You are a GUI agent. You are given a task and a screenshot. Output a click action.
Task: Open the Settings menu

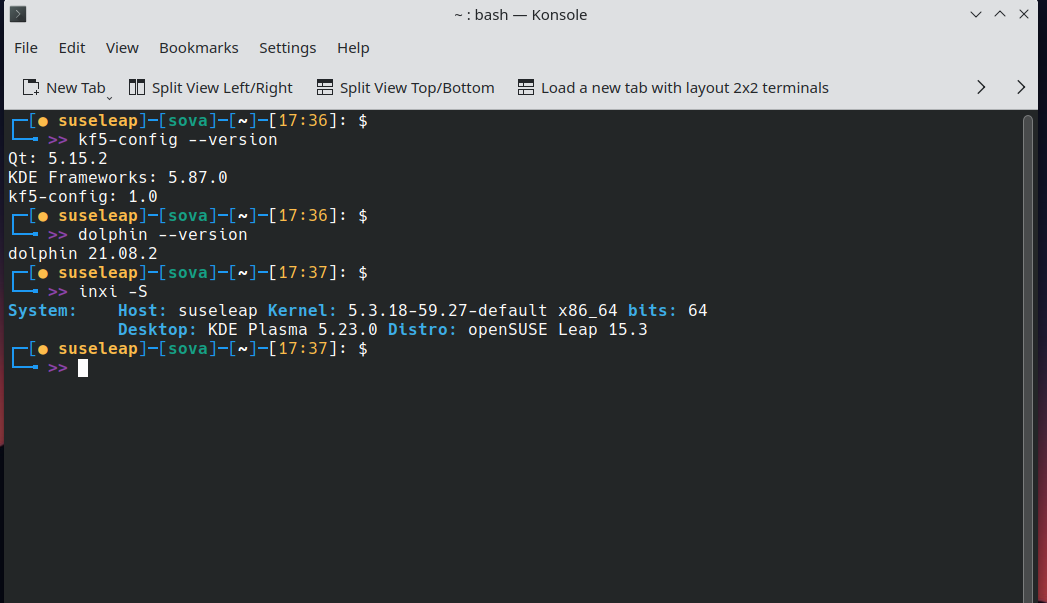(287, 48)
